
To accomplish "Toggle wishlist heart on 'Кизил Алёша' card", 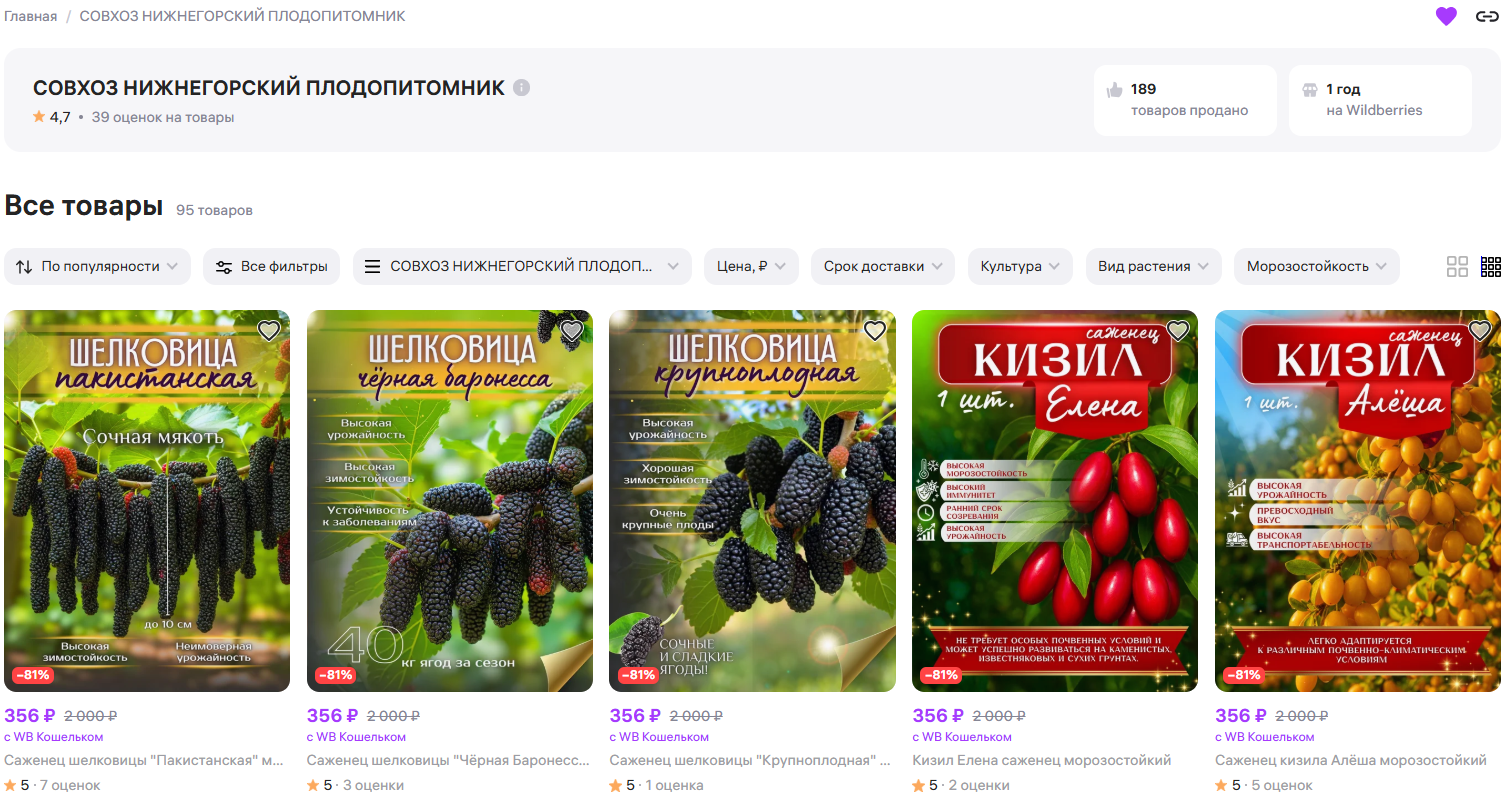I will coord(1480,331).
